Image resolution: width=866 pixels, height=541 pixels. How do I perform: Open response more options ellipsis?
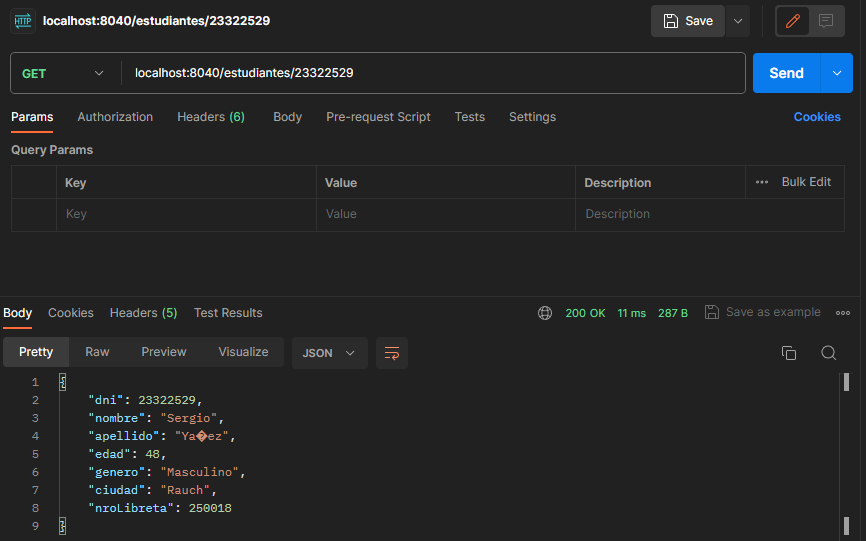point(843,313)
